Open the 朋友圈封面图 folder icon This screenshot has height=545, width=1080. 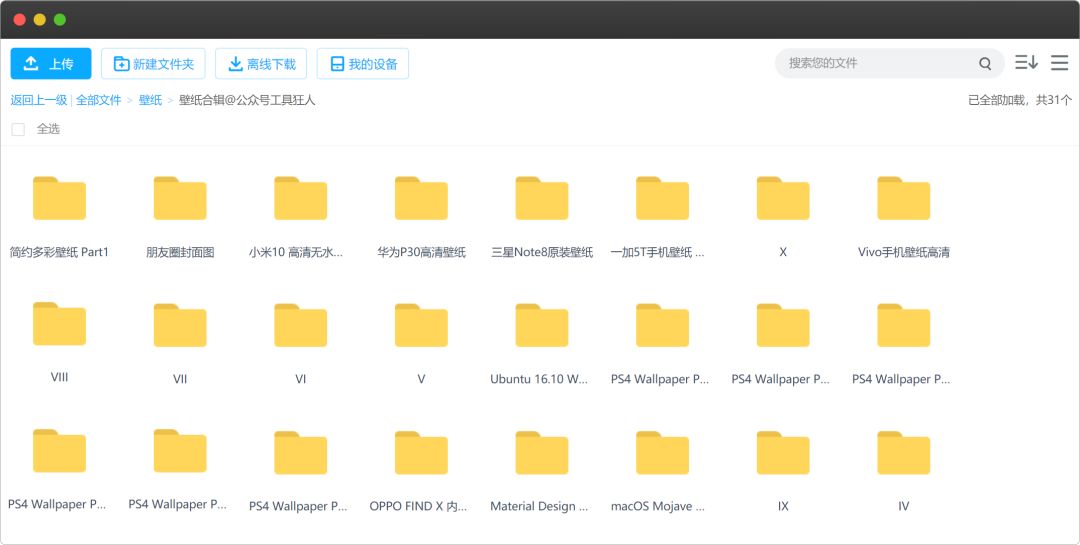pyautogui.click(x=180, y=198)
